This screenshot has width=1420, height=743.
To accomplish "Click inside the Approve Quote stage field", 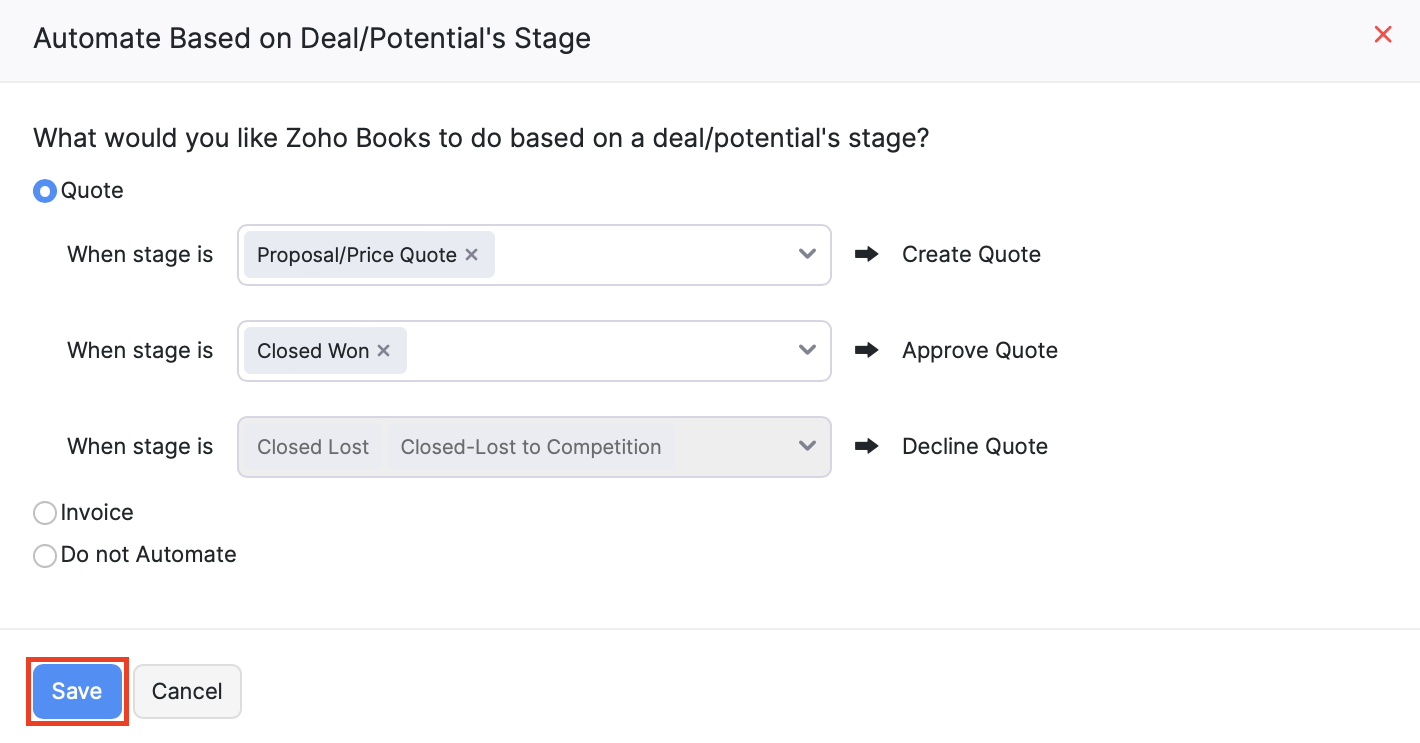I will (600, 351).
